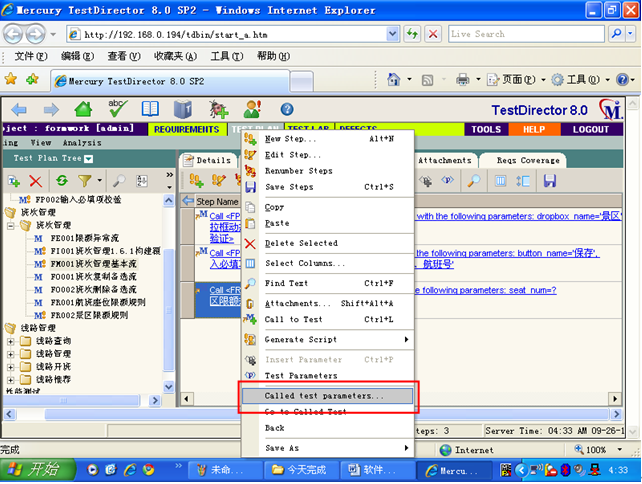Click the save steps floppy disk icon
This screenshot has width=642, height=484.
tap(549, 181)
